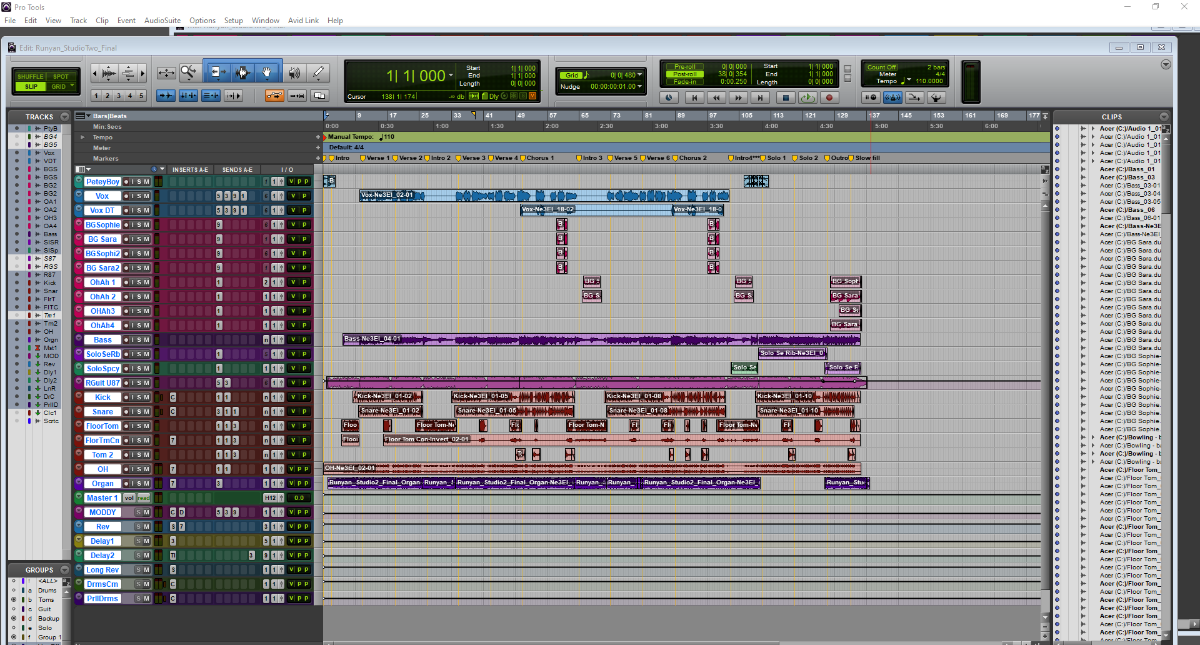Screen dimensions: 1200x645
Task: Toggle Link Track and Edit Selection
Action: (211, 96)
